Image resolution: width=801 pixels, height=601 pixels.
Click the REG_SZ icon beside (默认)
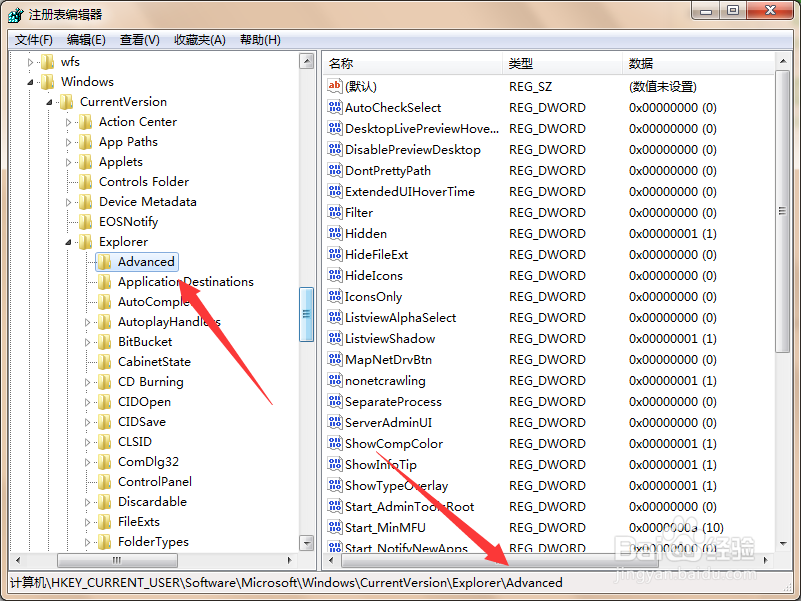[x=335, y=86]
